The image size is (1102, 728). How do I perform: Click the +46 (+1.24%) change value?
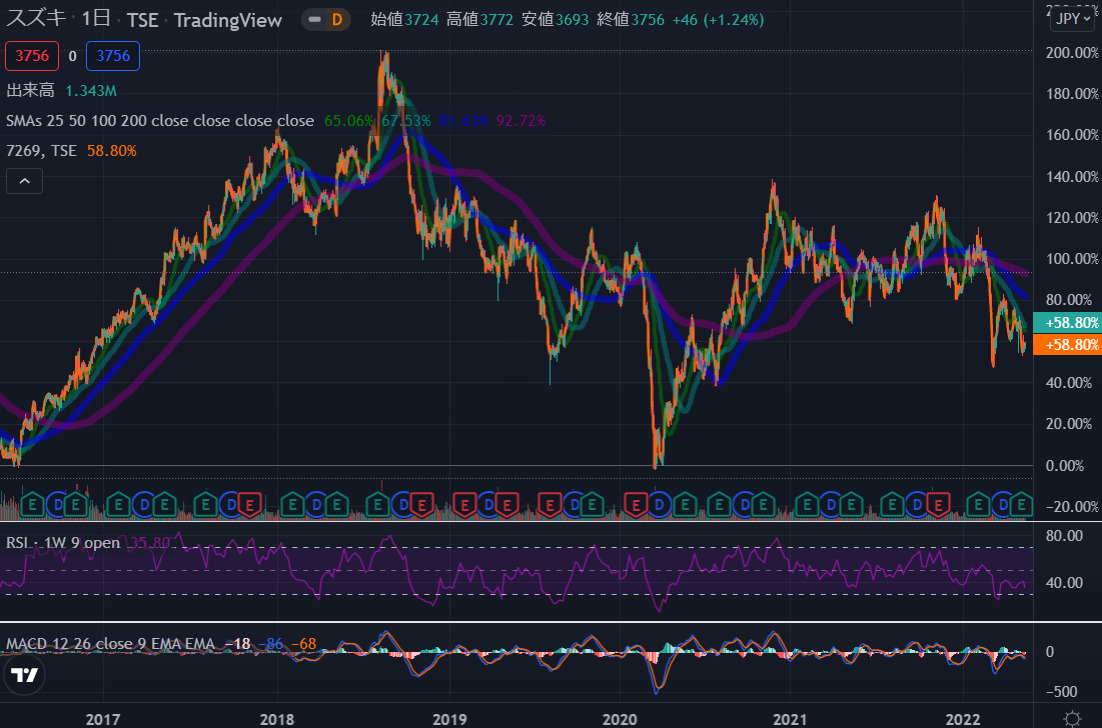click(718, 20)
